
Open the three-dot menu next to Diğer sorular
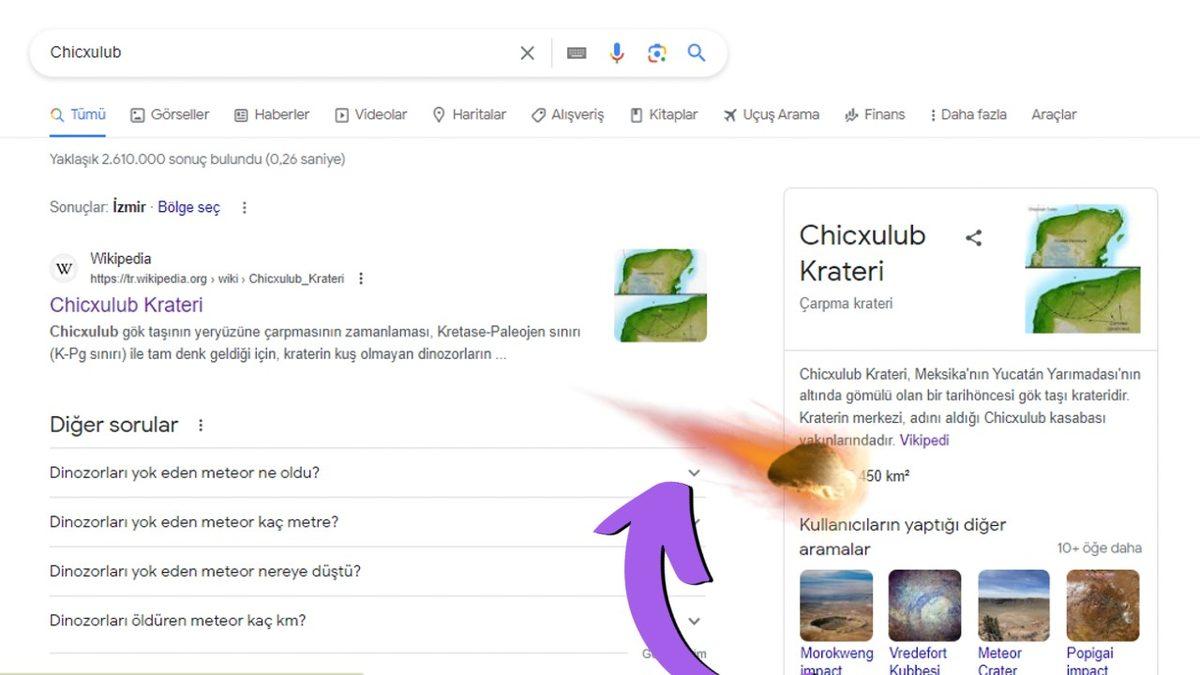point(200,424)
